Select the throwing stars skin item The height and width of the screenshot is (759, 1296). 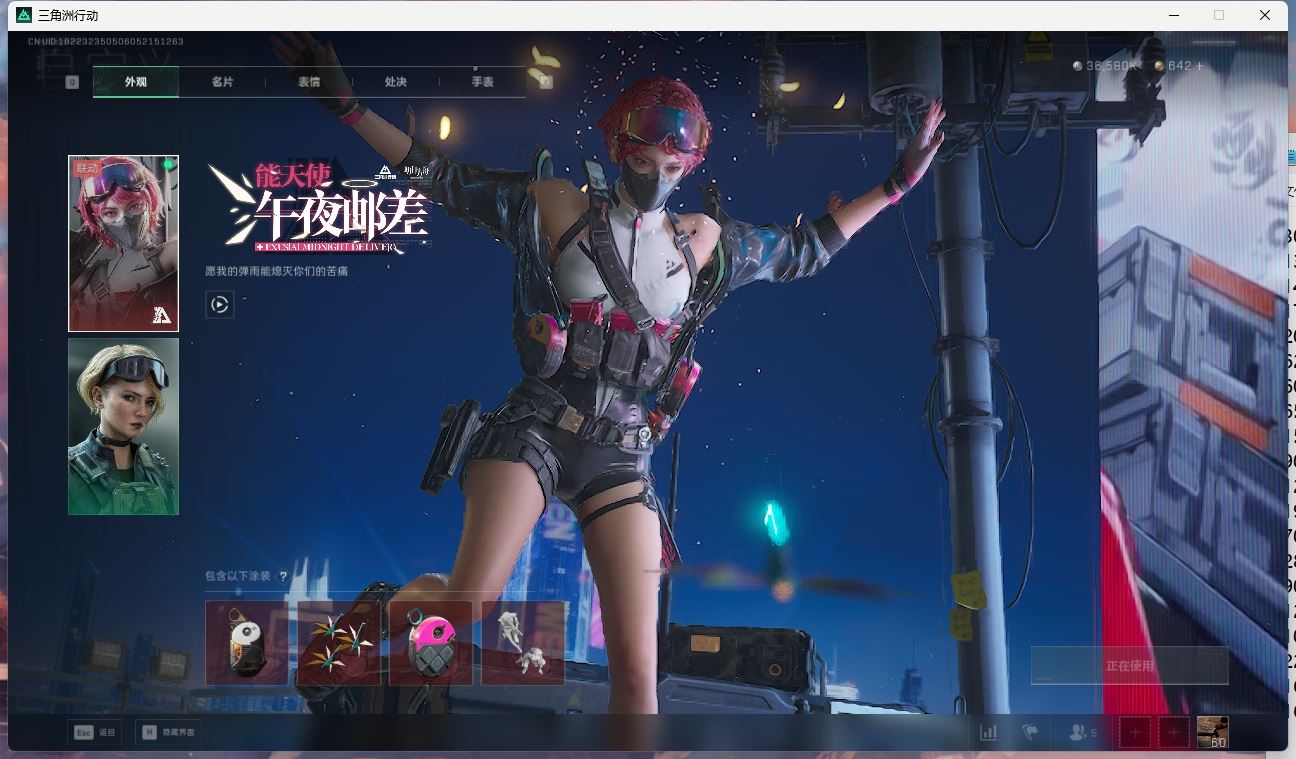[339, 643]
